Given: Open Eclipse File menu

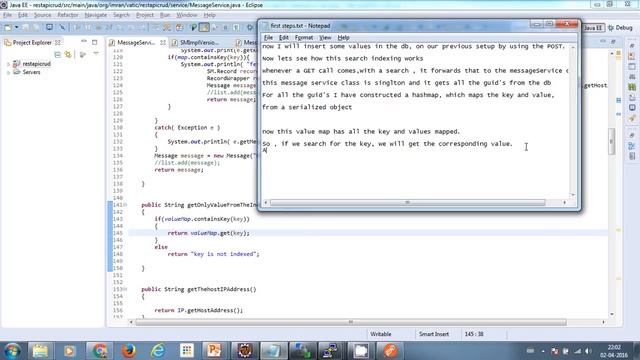Looking at the screenshot, I should click(7, 15).
